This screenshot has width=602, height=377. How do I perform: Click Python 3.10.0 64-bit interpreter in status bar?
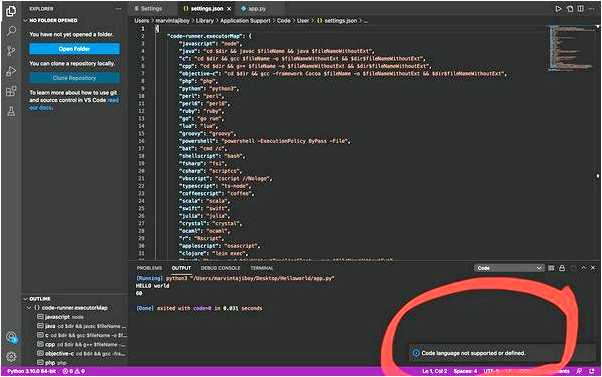click(31, 371)
